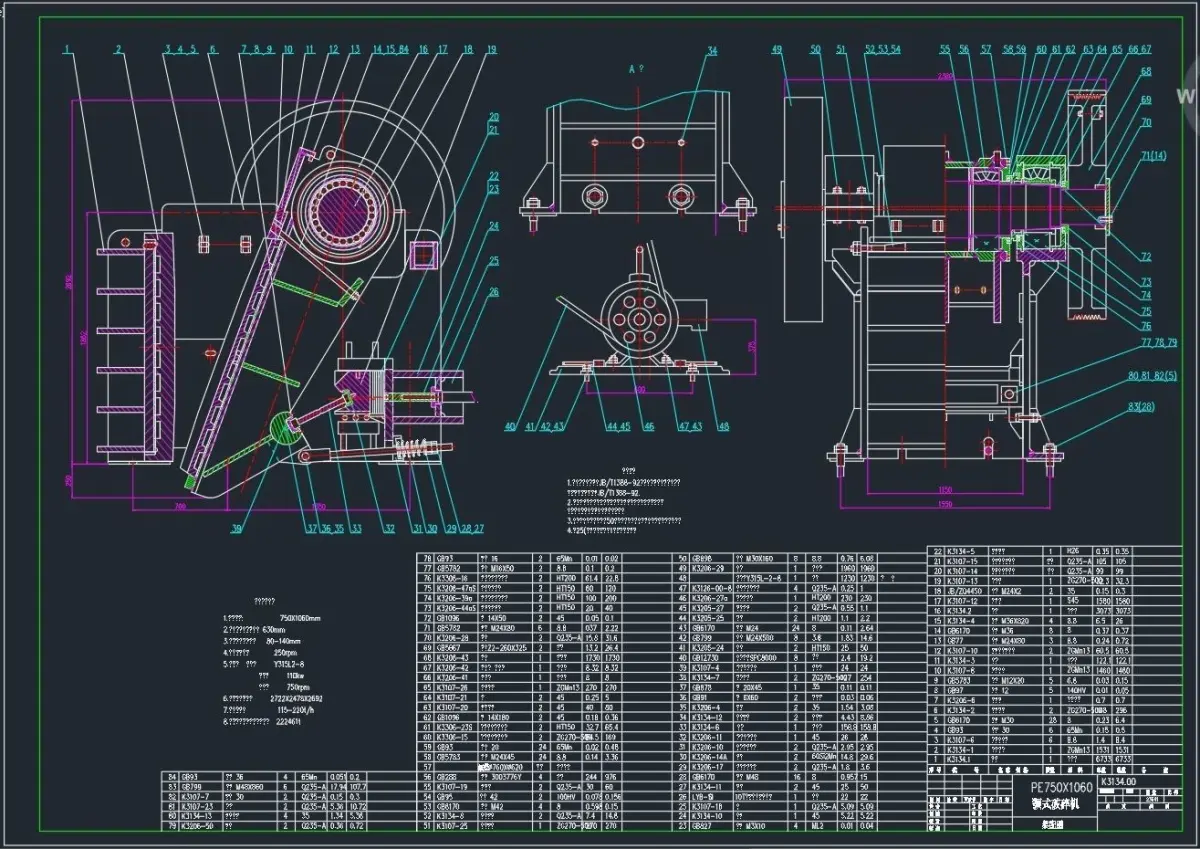Click the K3107-23 code in row 81

(x=198, y=806)
